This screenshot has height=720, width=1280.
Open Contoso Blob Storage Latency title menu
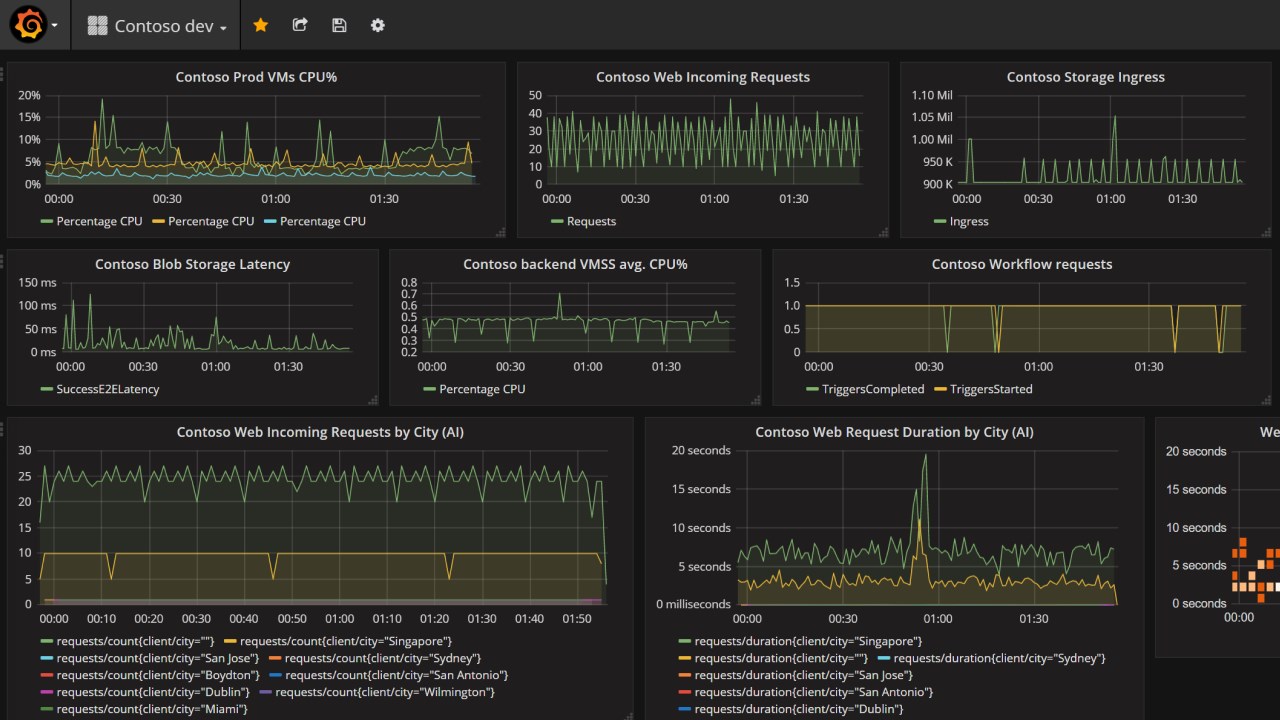(192, 264)
